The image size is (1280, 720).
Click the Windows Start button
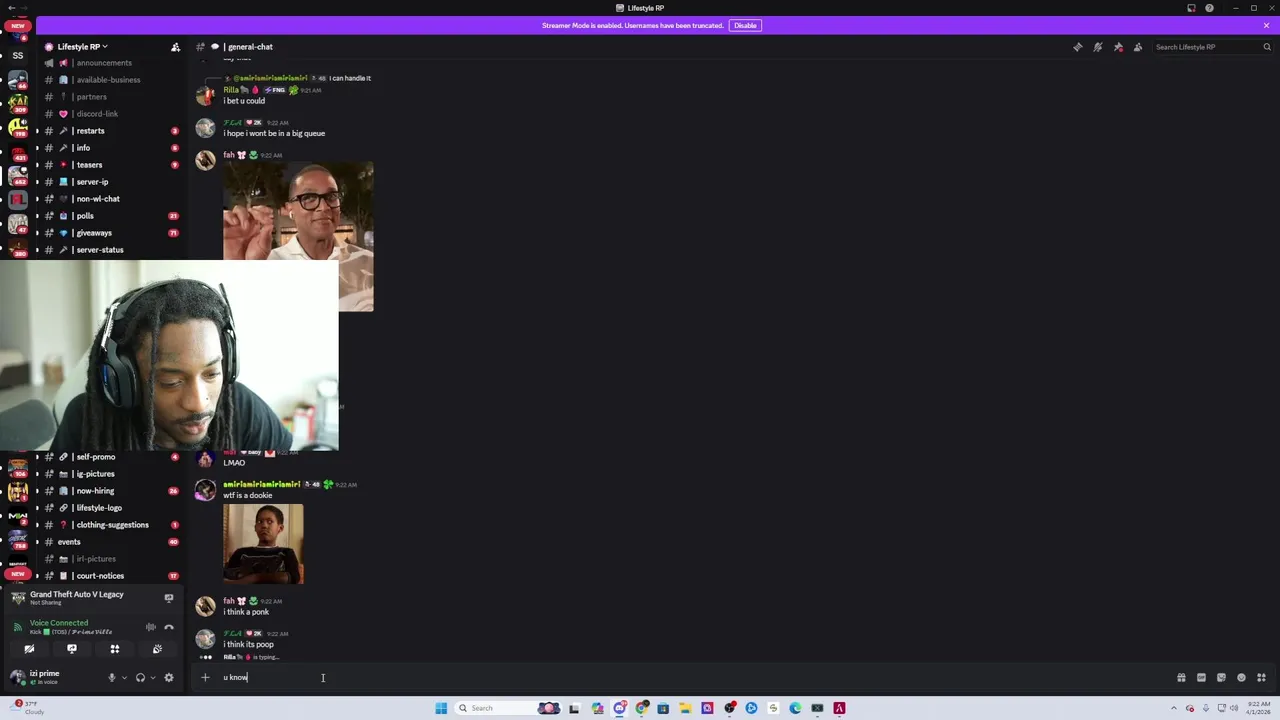pos(441,708)
